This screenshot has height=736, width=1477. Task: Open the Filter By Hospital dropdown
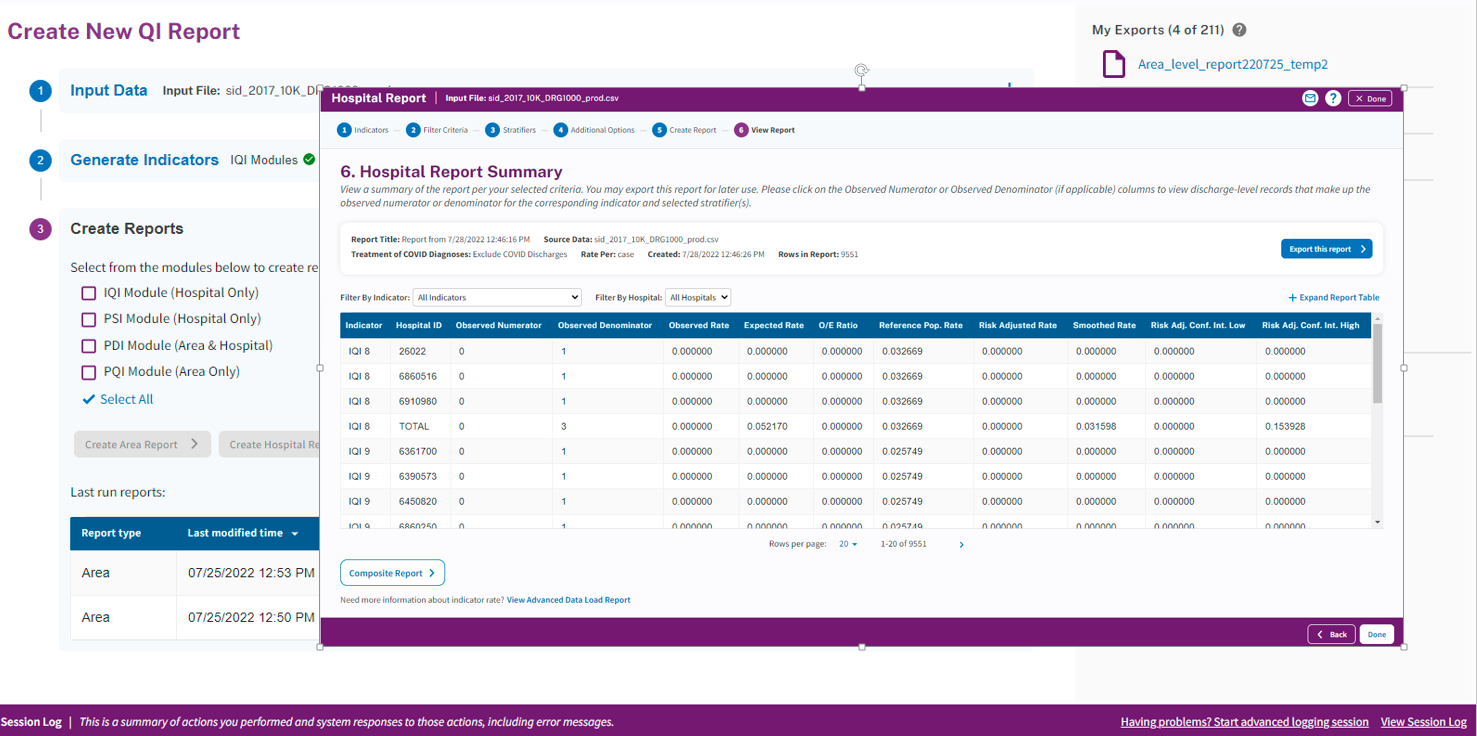(x=698, y=297)
